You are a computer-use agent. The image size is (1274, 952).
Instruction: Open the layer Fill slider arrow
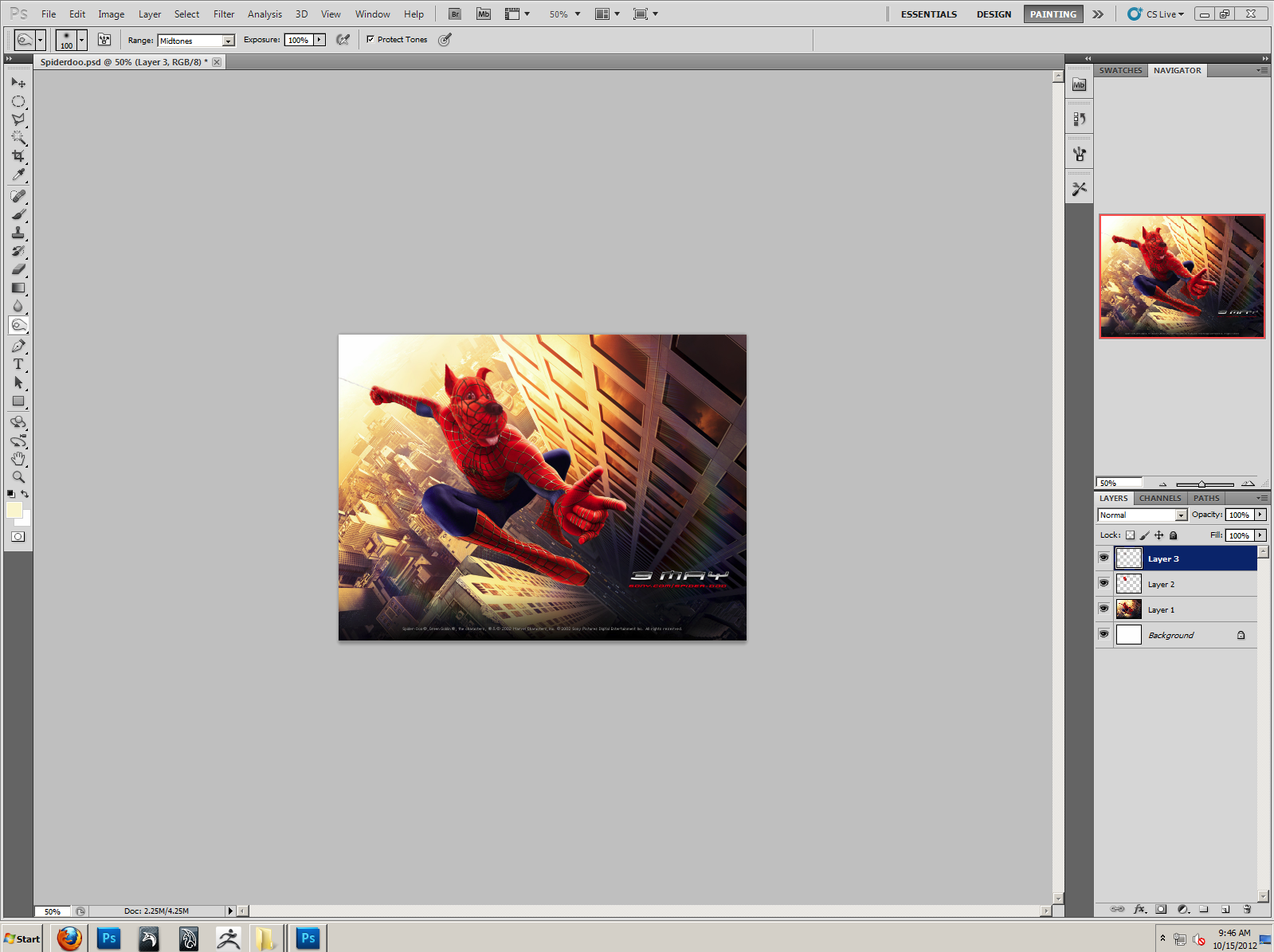pos(1260,535)
